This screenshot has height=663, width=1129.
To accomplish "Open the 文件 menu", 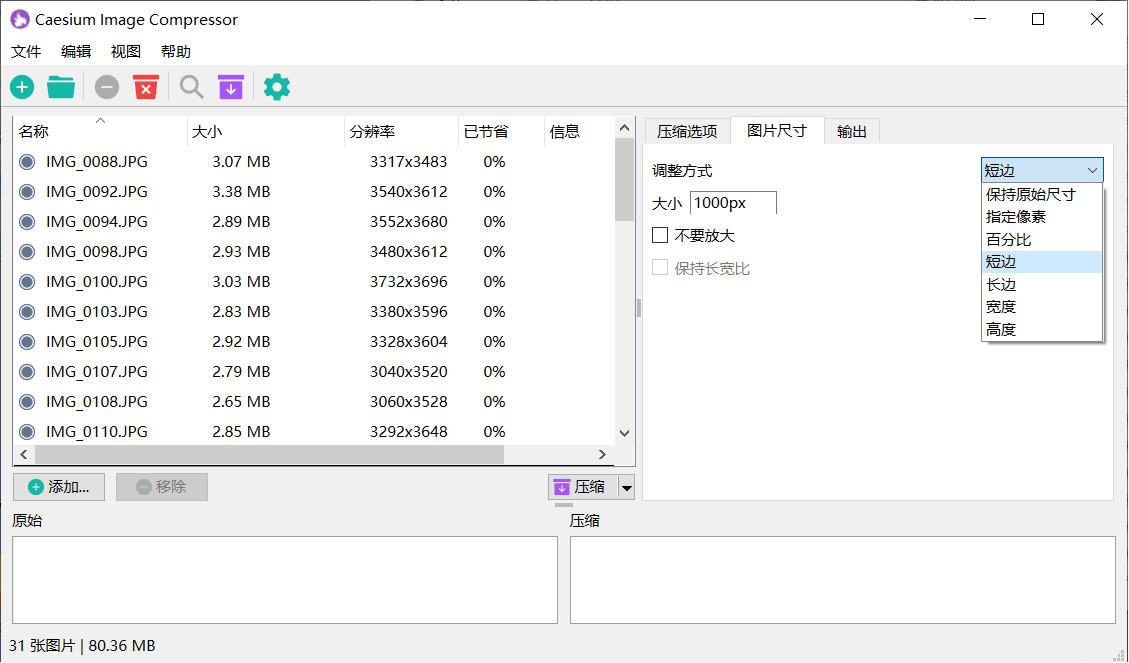I will click(x=26, y=52).
